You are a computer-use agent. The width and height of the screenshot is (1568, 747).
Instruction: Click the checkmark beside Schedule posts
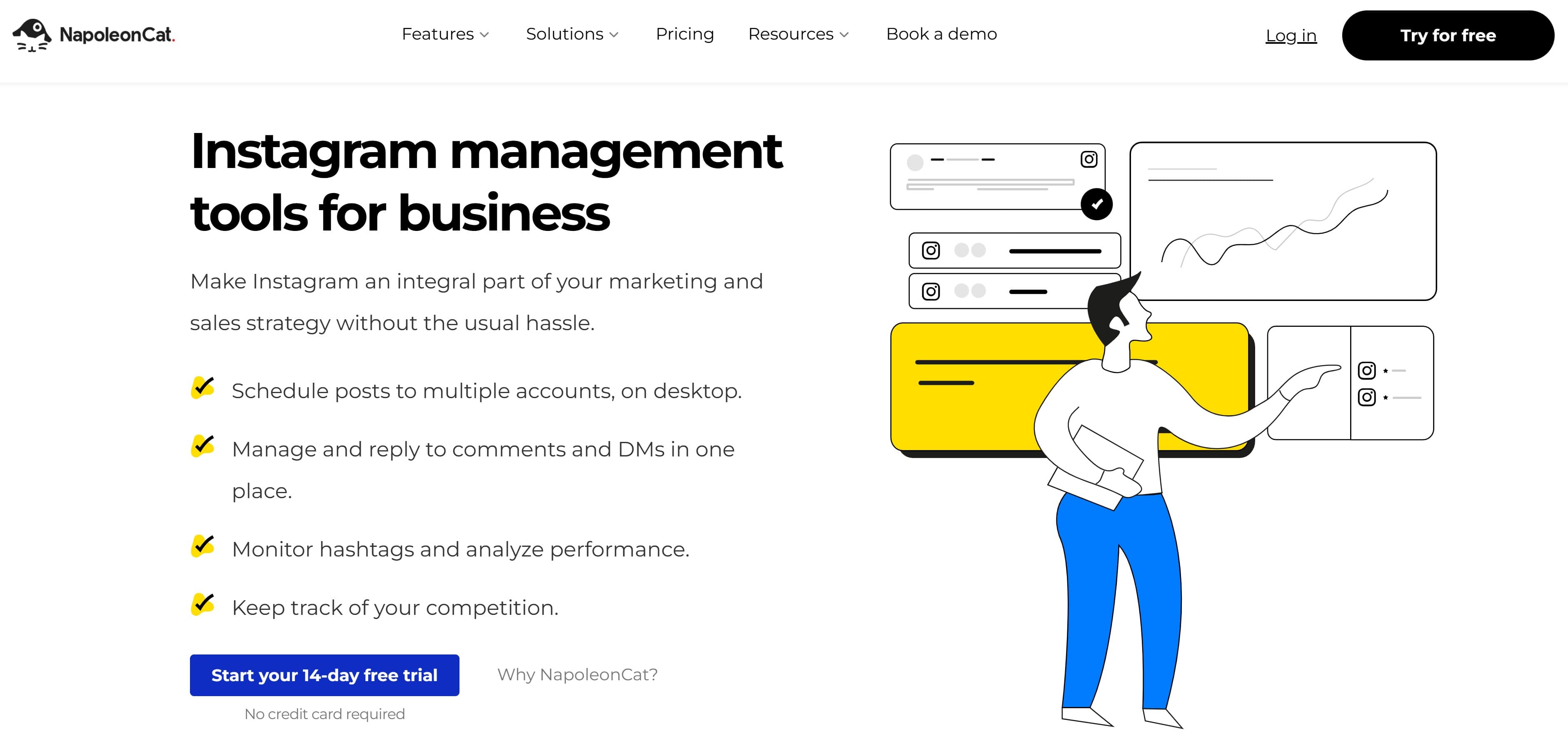[203, 388]
